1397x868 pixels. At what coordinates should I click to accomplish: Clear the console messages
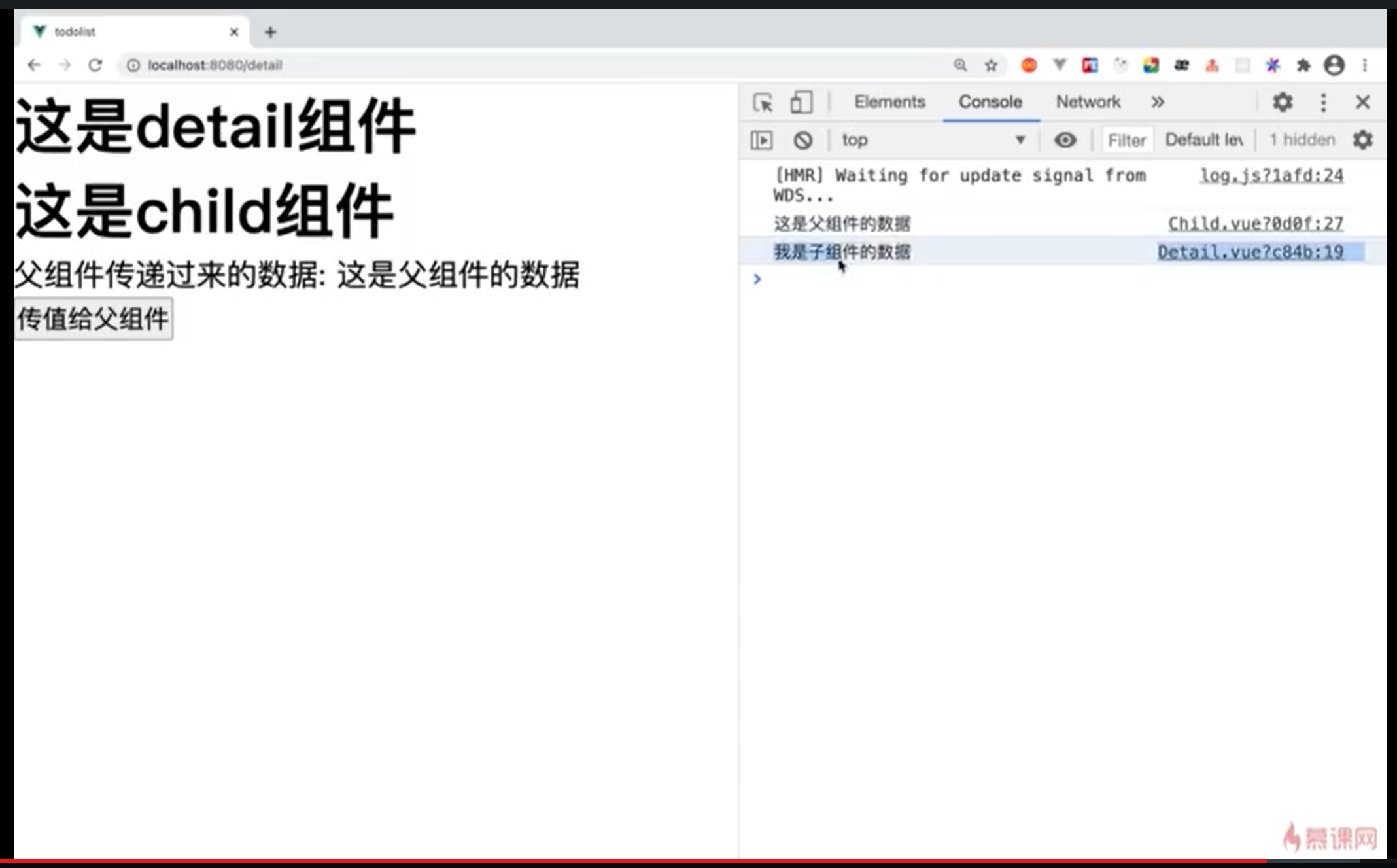click(803, 140)
